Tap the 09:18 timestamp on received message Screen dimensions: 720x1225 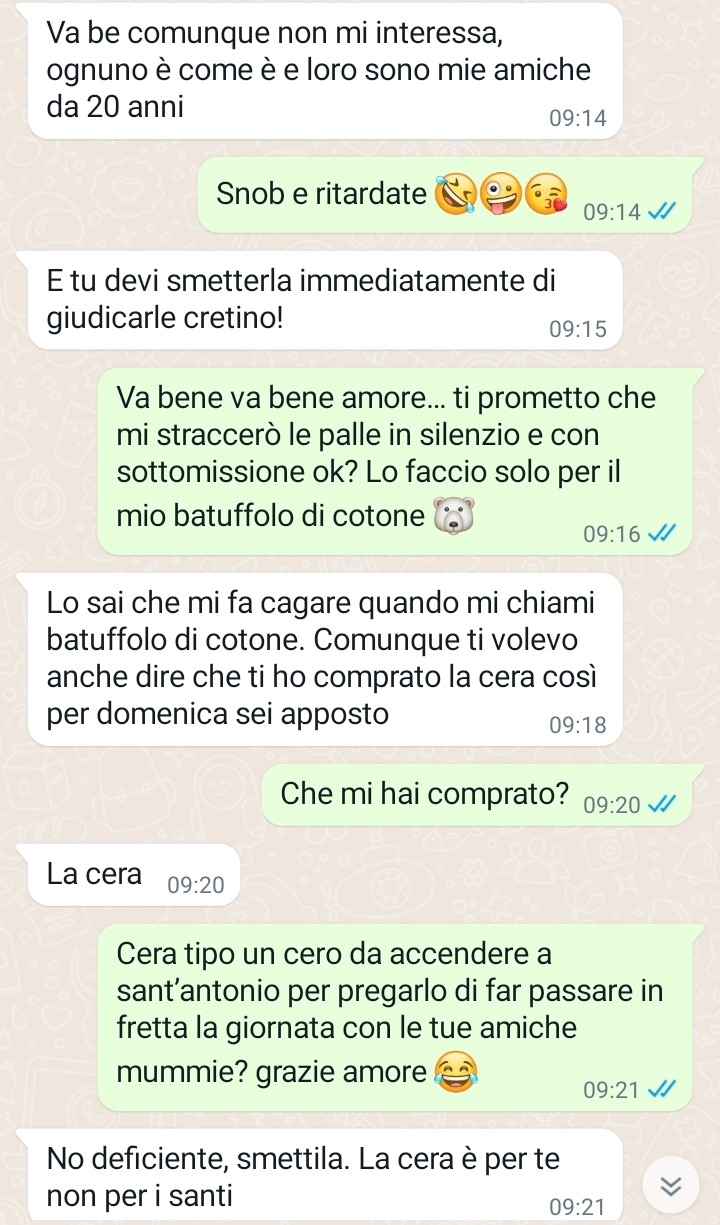(x=578, y=725)
